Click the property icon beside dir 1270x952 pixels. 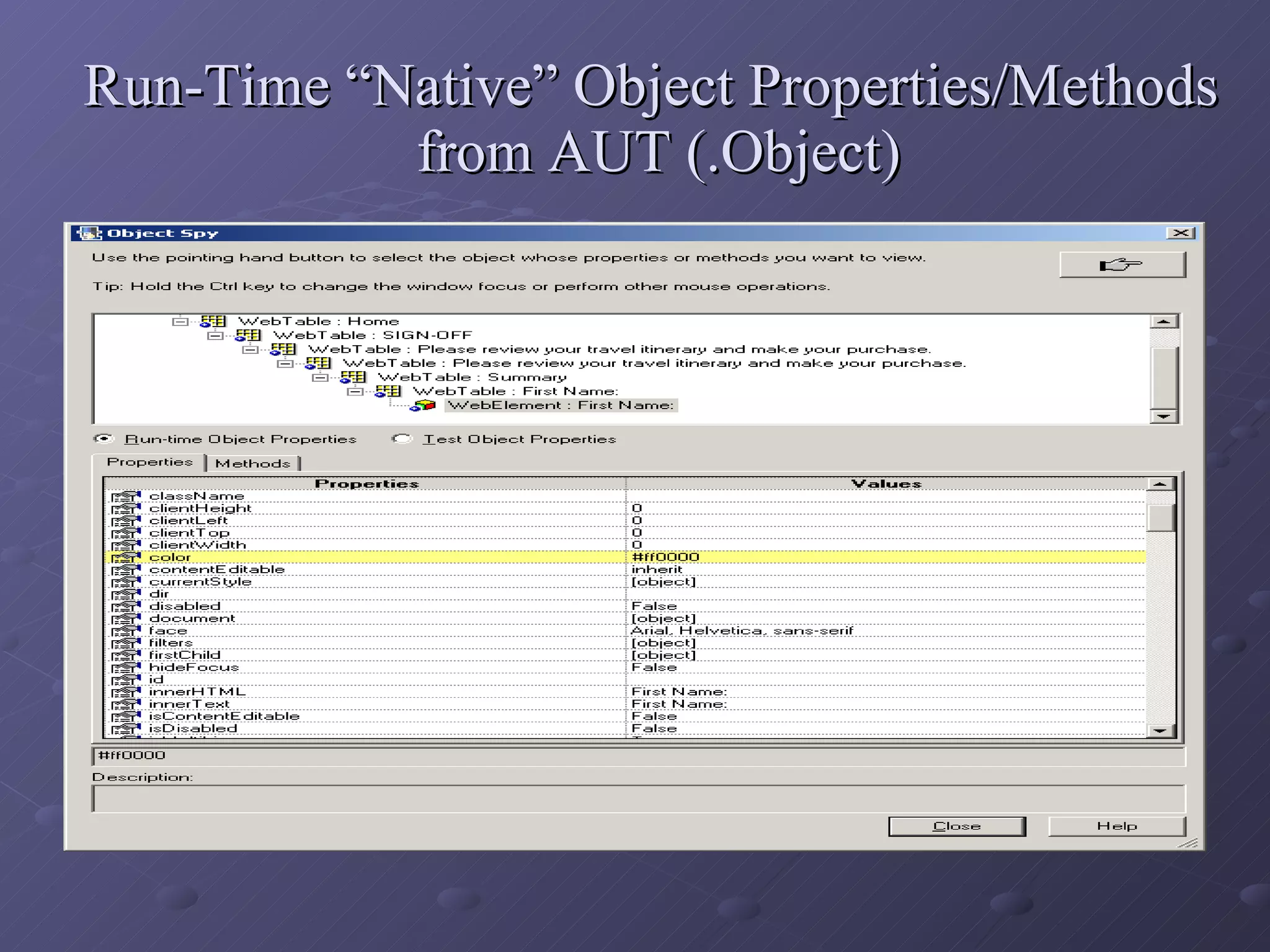pyautogui.click(x=126, y=594)
